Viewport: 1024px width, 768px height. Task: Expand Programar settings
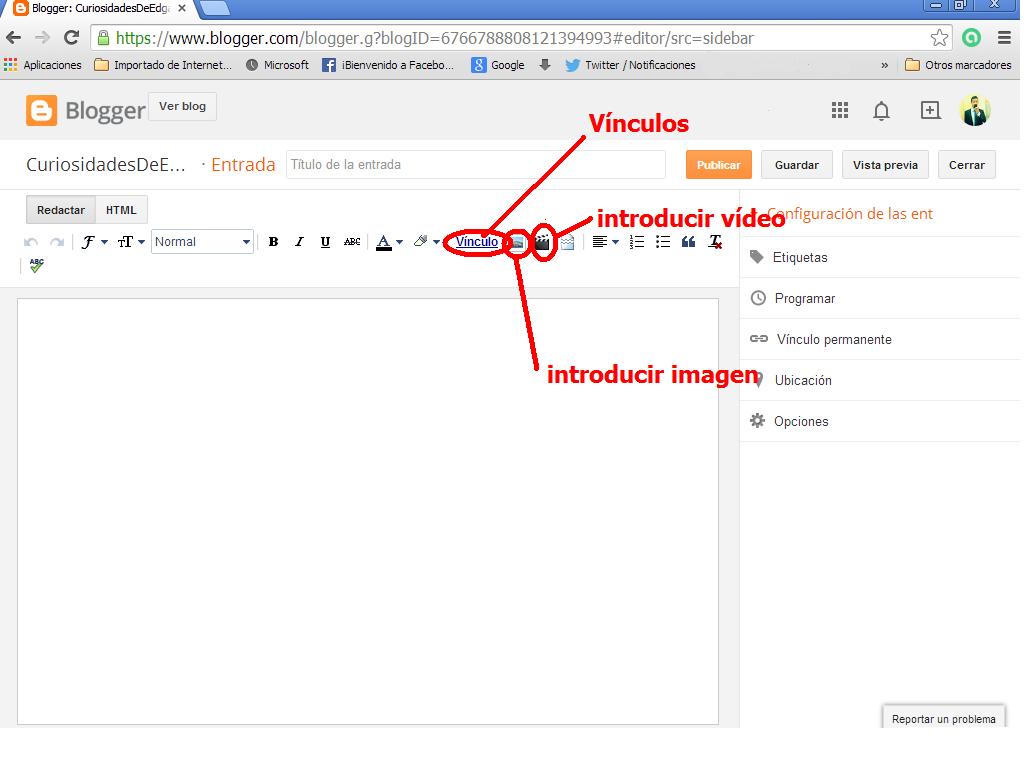tap(880, 298)
